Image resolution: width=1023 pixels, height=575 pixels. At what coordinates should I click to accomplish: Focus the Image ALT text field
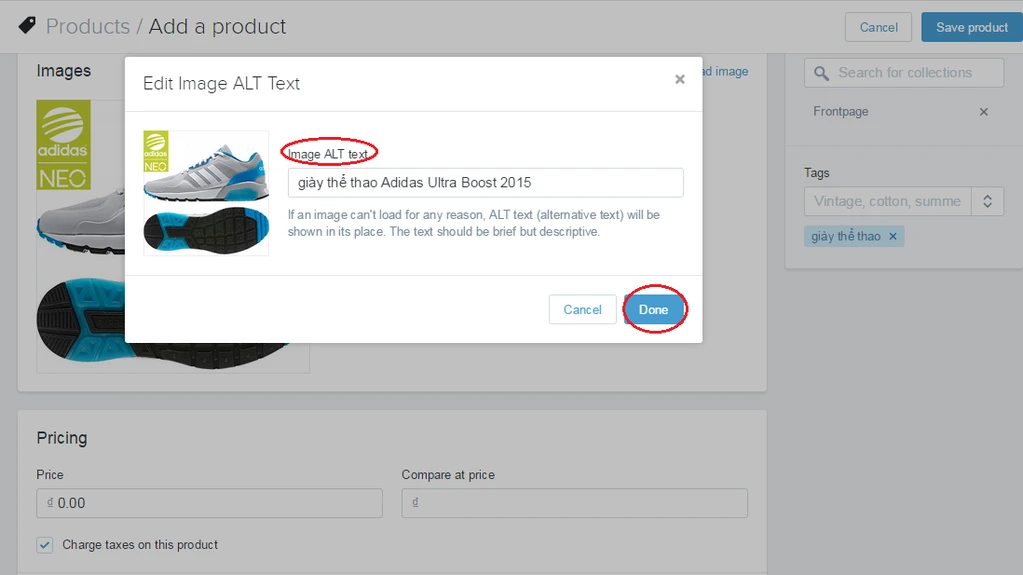click(485, 183)
